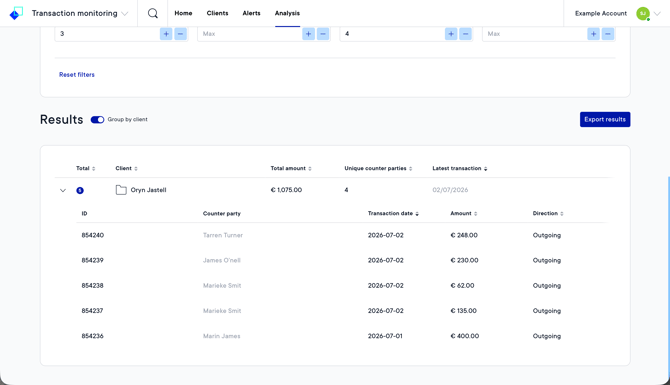Image resolution: width=670 pixels, height=385 pixels.
Task: Click the Oryn Jastell client name
Action: coord(148,190)
